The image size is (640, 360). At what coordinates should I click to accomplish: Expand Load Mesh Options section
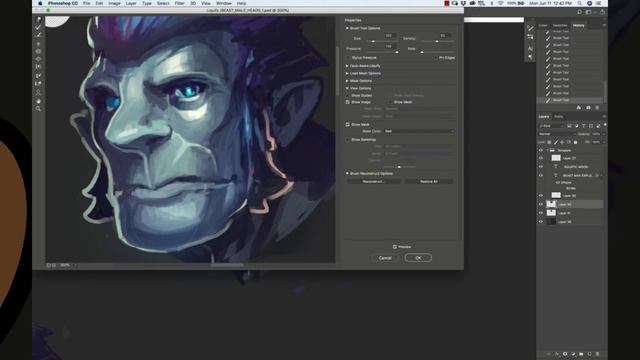347,73
